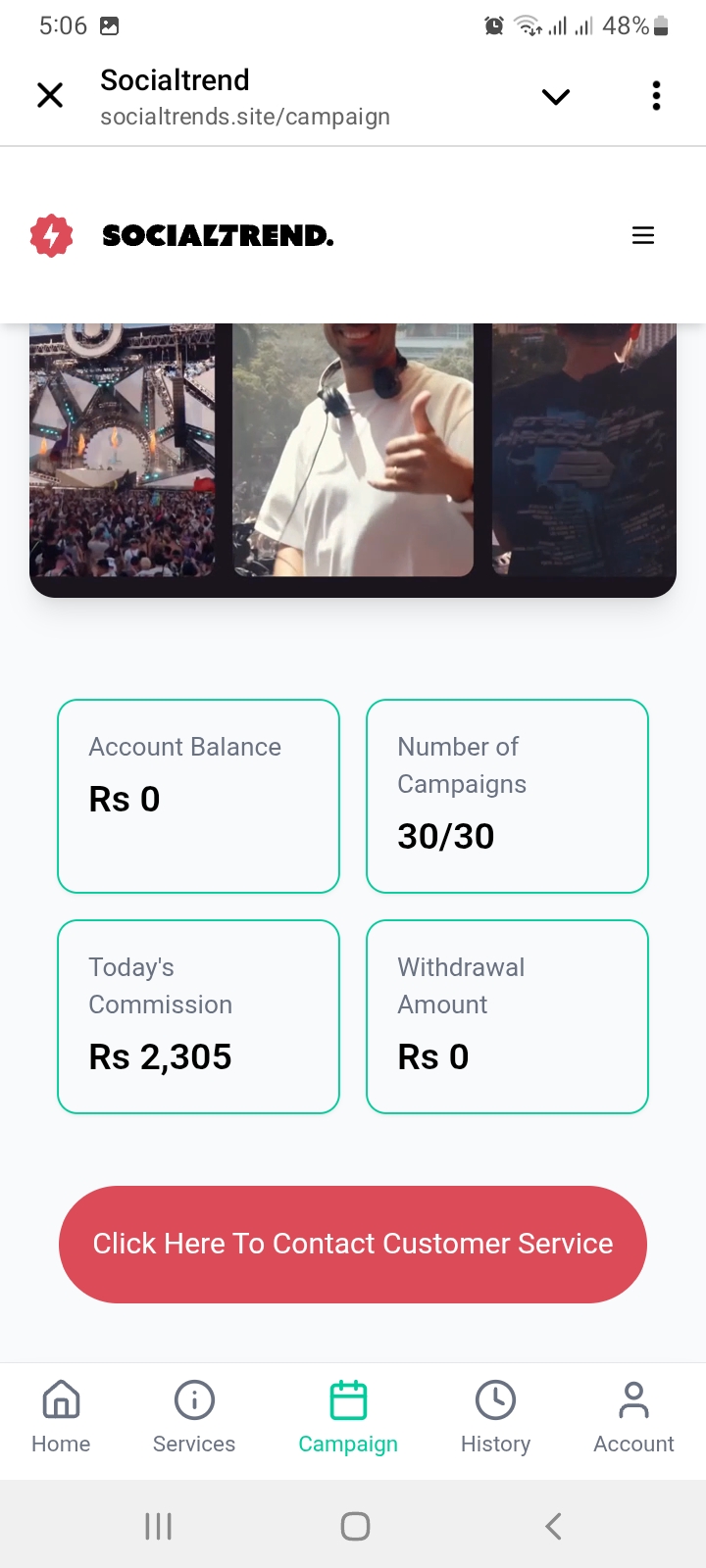Tap the socialtrends.site/campaign URL text
Image resolution: width=706 pixels, height=1568 pixels.
click(x=245, y=118)
